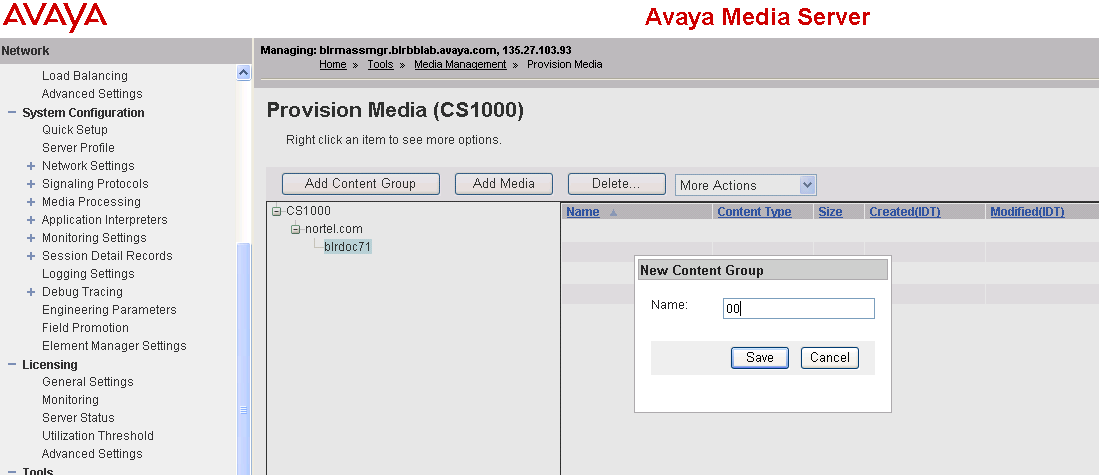
Task: Select the blrdoc71 tree item
Action: point(347,247)
